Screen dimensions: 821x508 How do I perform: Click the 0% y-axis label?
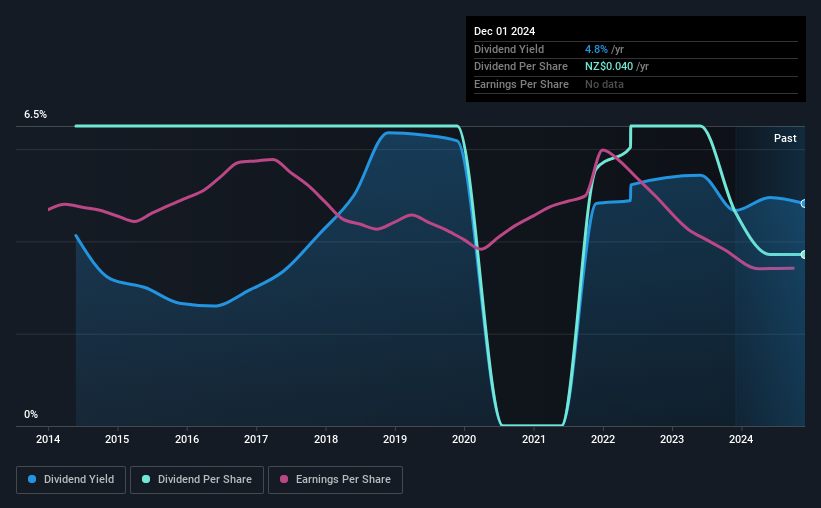31,414
